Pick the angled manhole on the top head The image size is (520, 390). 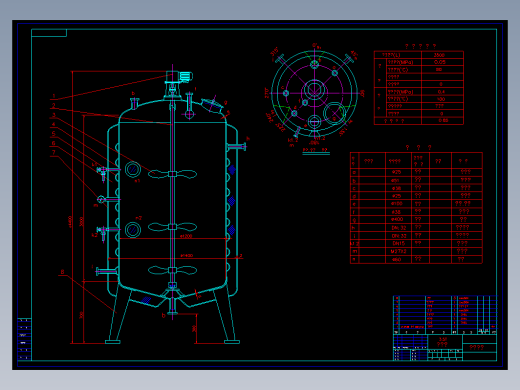point(212,105)
